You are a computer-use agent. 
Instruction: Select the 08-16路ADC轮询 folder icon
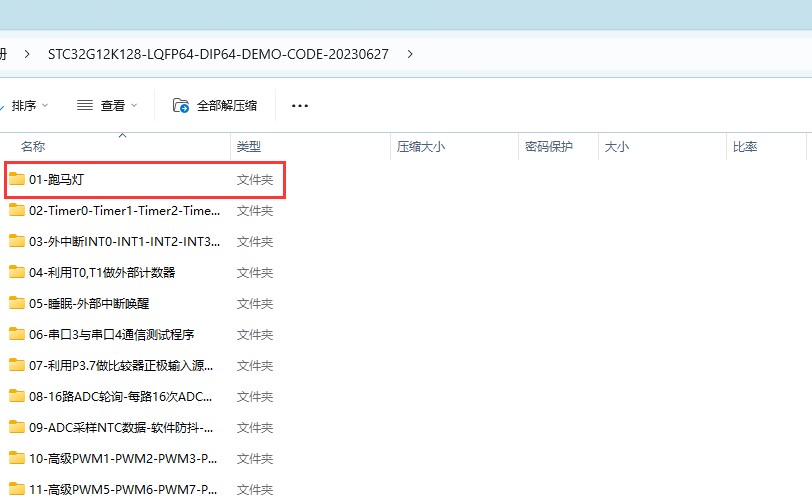17,397
